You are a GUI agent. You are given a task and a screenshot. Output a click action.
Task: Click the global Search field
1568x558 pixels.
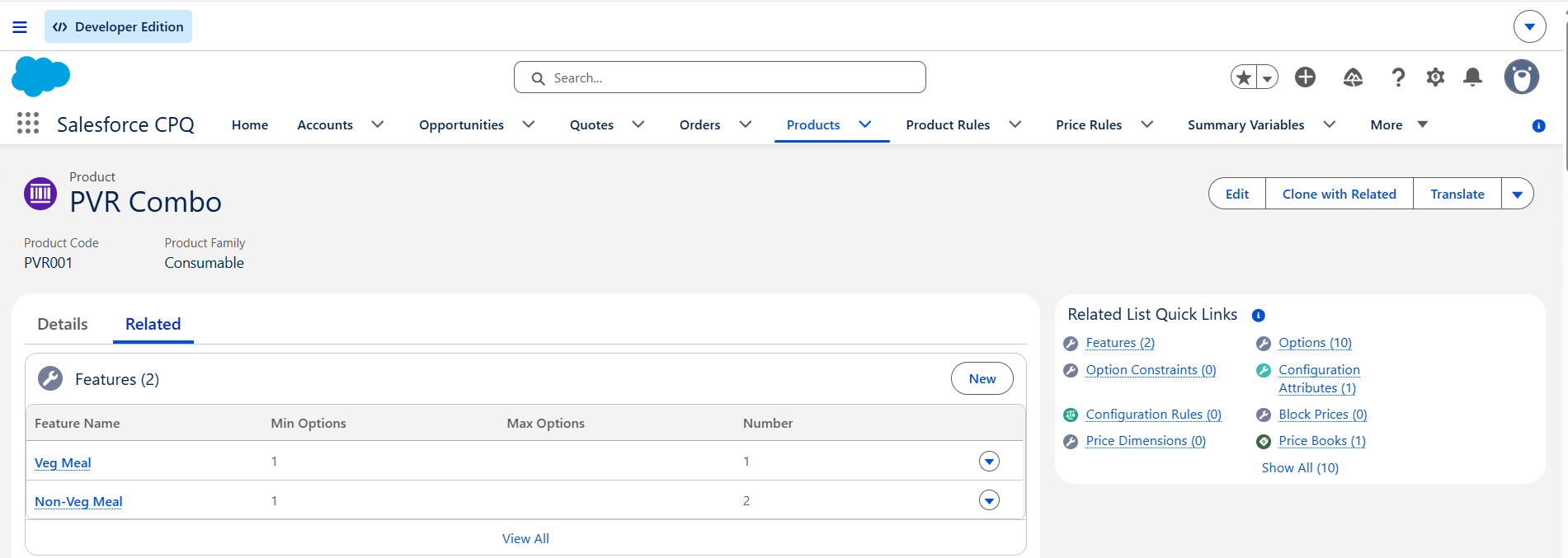tap(719, 77)
